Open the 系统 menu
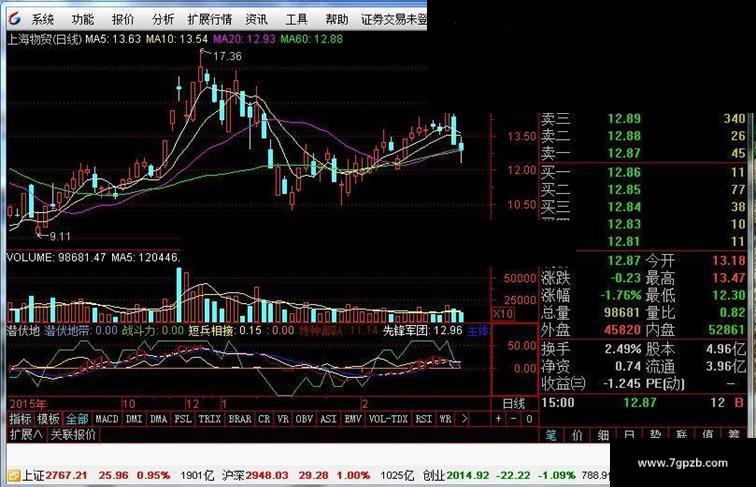756x487 pixels. tap(42, 19)
